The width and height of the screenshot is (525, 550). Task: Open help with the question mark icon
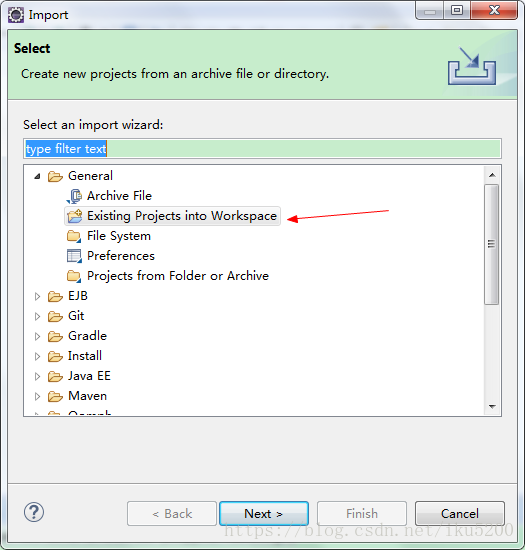[34, 512]
